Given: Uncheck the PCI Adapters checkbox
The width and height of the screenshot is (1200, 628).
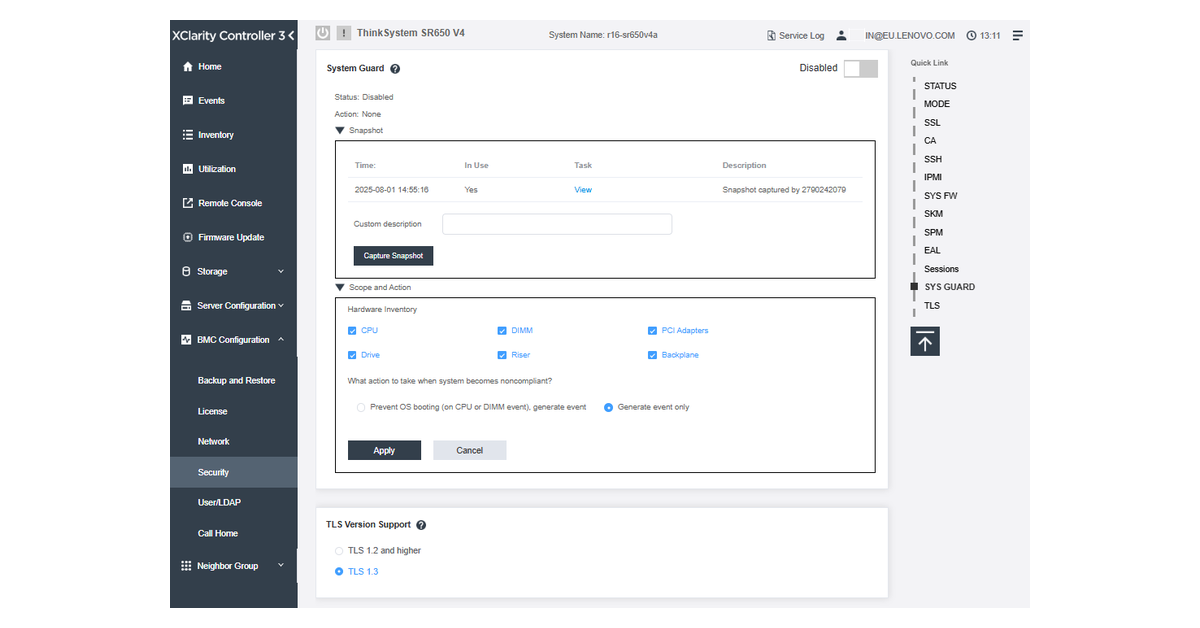Looking at the screenshot, I should pos(653,330).
